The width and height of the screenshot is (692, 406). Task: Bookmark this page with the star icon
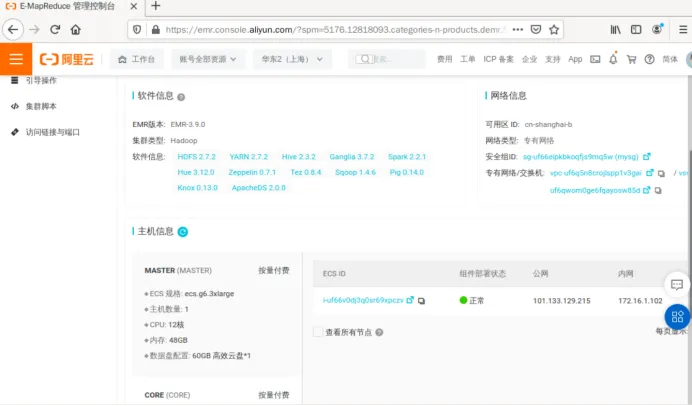[x=554, y=30]
